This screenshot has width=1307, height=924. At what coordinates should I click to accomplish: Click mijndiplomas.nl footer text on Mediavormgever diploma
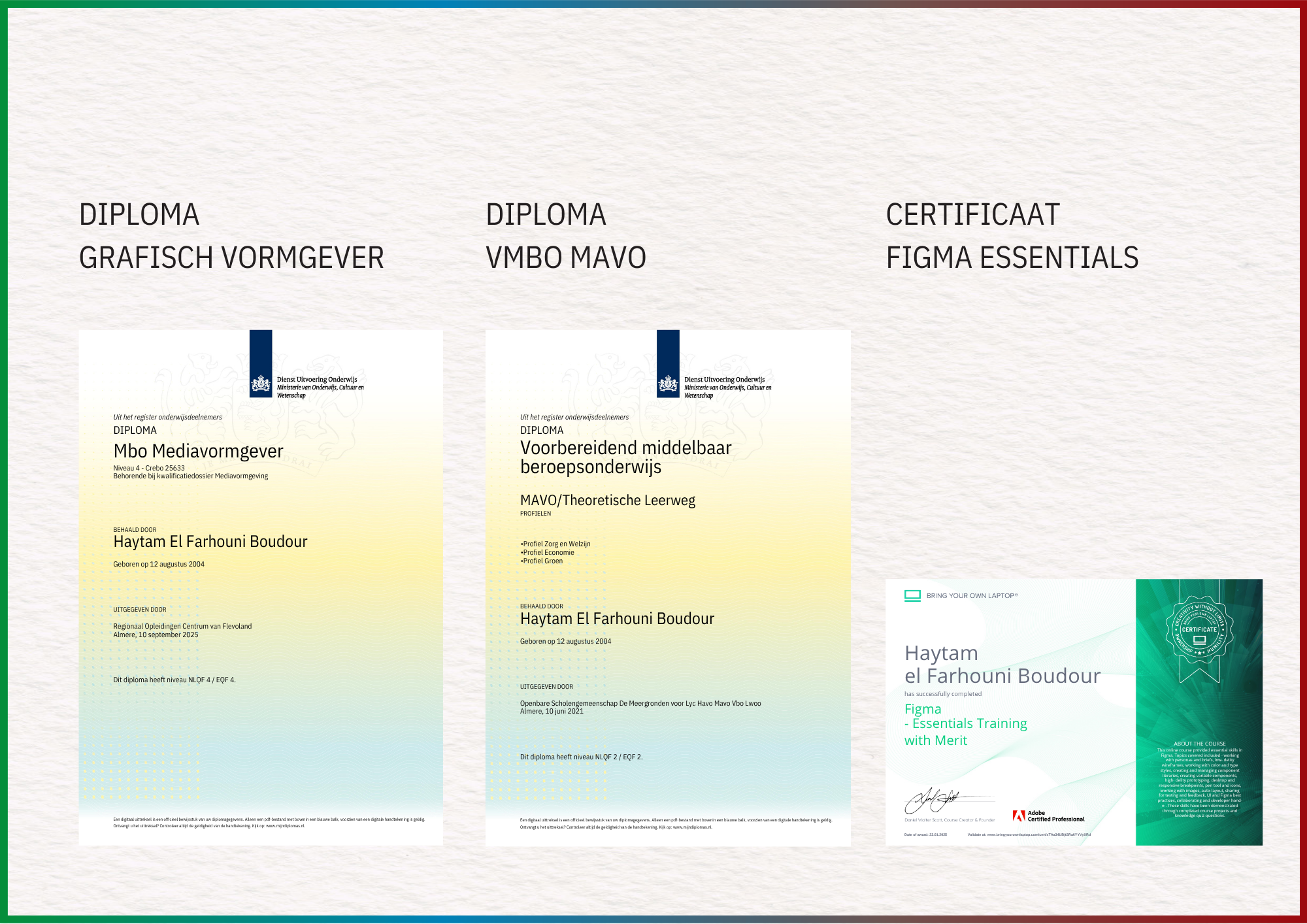(286, 826)
